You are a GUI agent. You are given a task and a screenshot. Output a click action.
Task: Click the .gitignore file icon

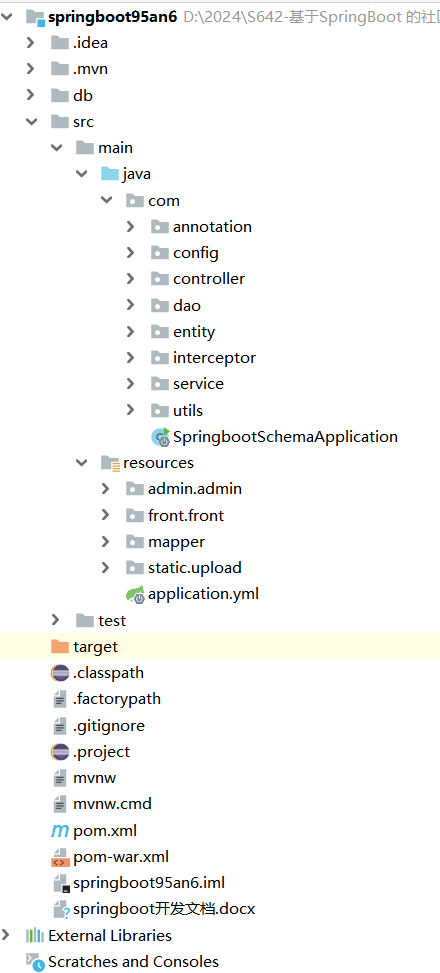tap(60, 725)
